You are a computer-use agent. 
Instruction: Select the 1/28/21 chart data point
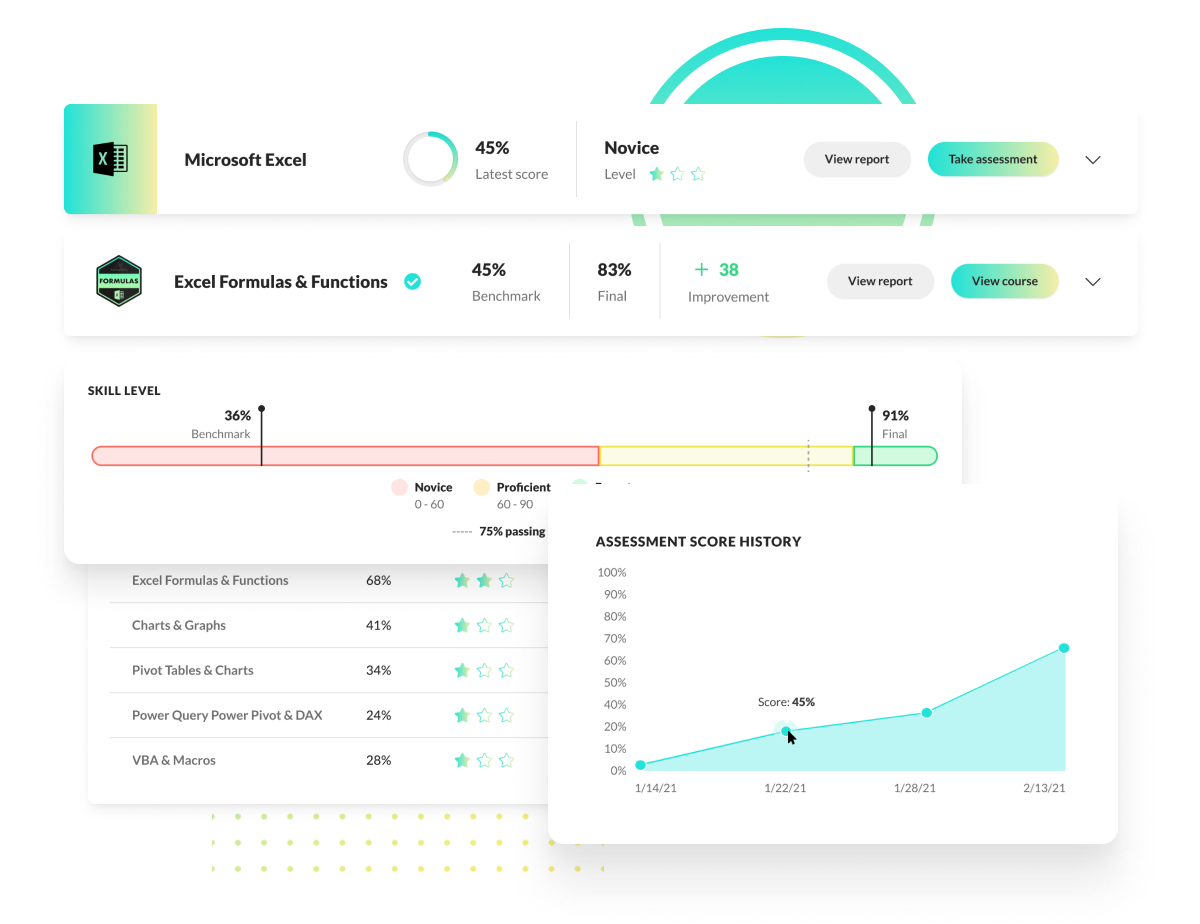click(927, 713)
